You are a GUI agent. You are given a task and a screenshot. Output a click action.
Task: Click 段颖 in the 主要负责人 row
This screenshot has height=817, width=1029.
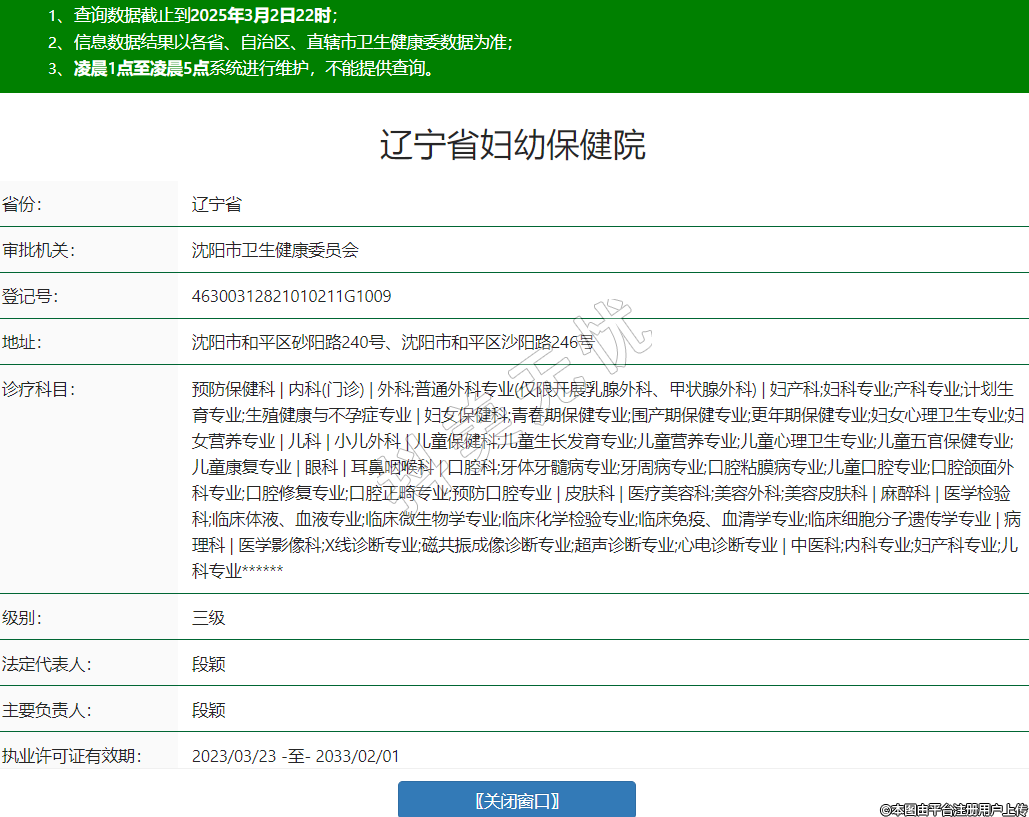[x=208, y=710]
